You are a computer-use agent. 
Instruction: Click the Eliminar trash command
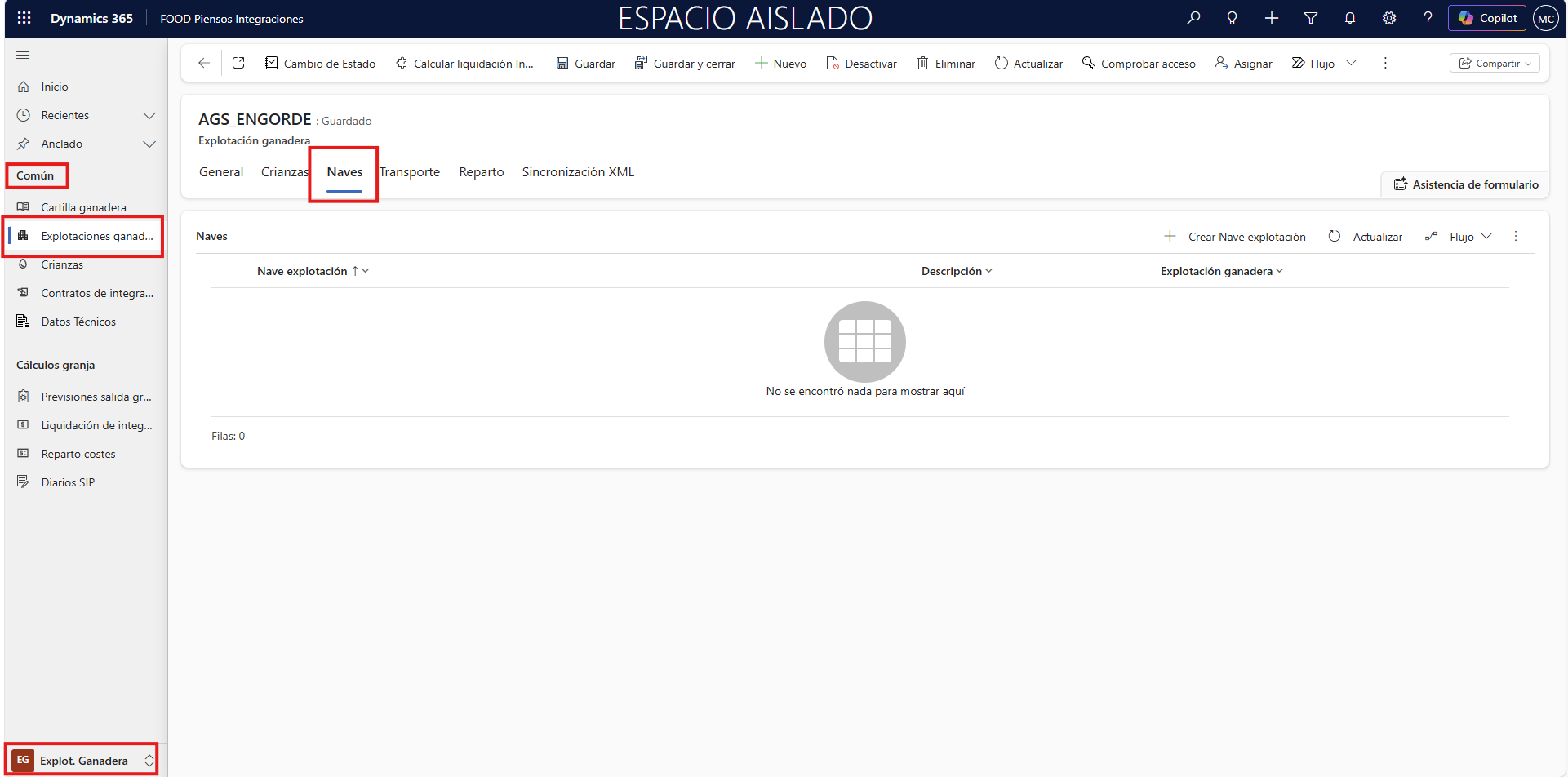(x=945, y=64)
